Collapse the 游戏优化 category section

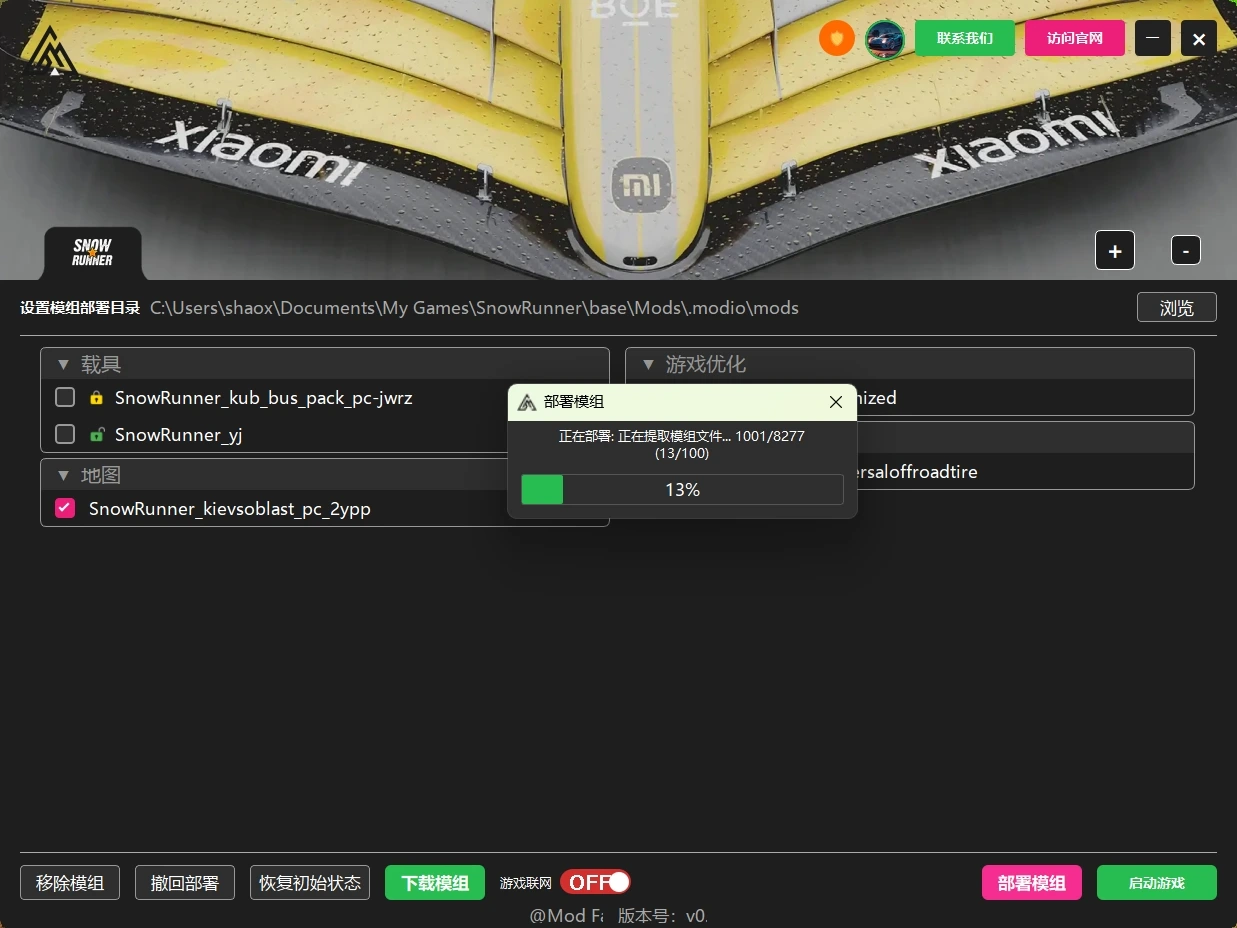648,365
